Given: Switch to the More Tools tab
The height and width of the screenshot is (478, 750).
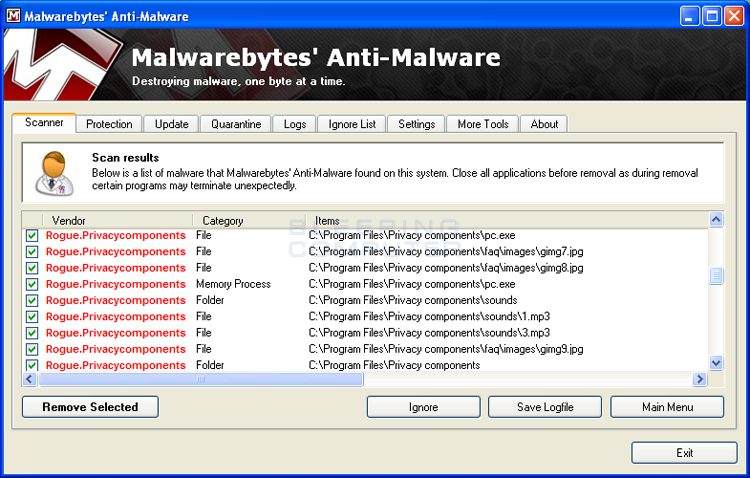Looking at the screenshot, I should (483, 124).
